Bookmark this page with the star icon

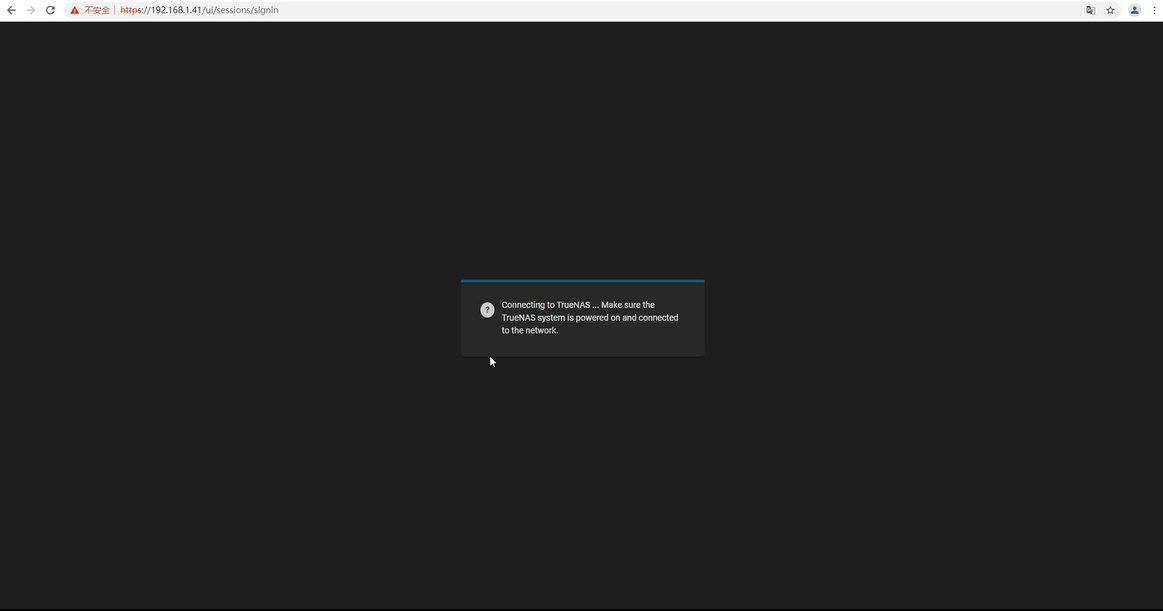(1110, 10)
